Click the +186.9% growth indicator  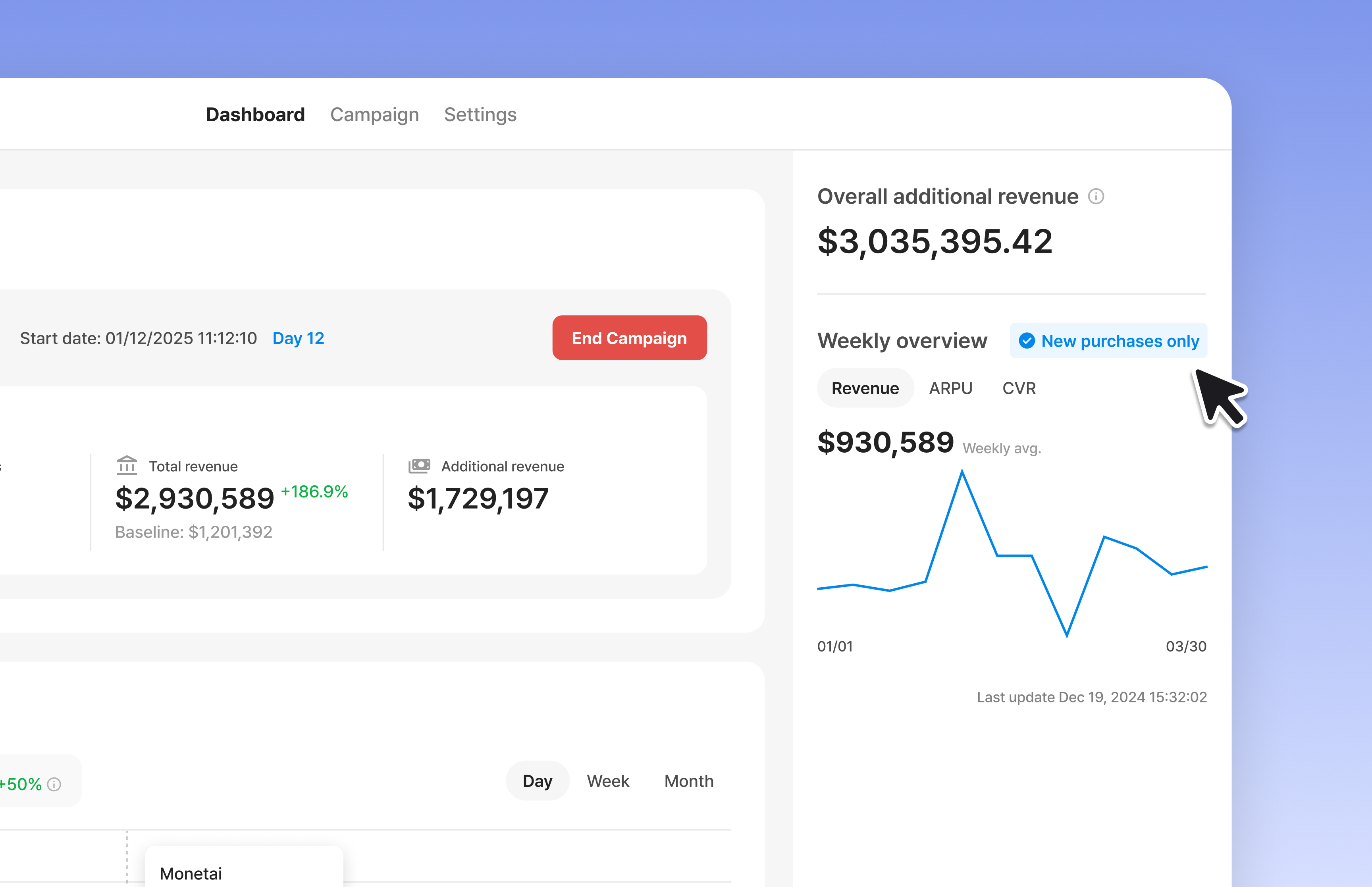pyautogui.click(x=314, y=491)
